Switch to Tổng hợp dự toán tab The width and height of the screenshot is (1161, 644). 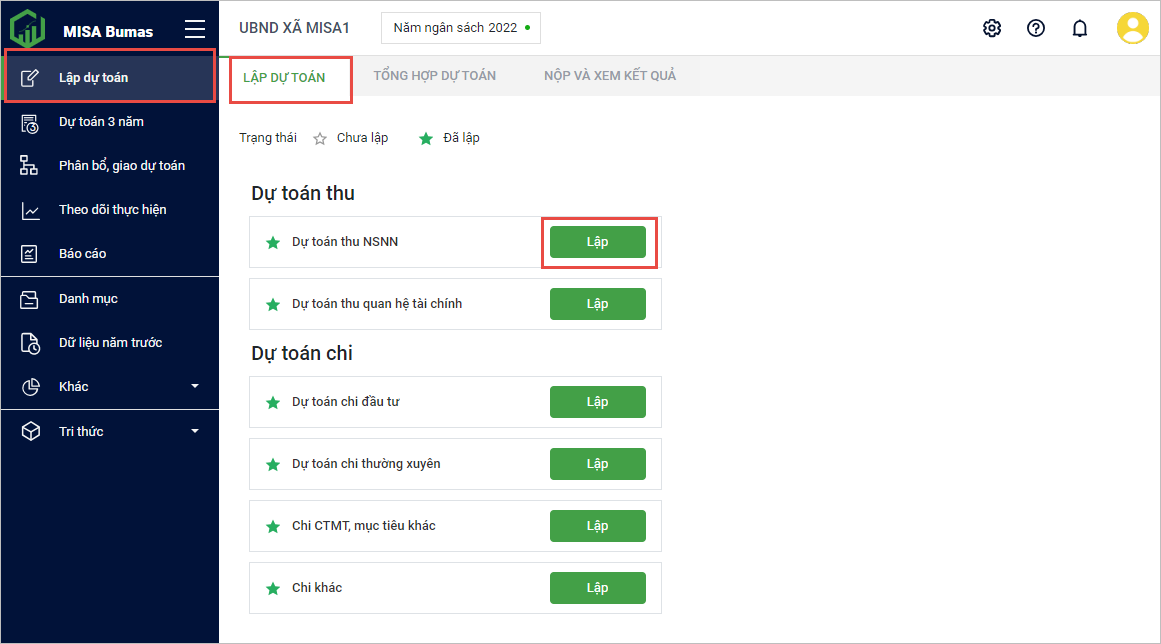tap(434, 76)
